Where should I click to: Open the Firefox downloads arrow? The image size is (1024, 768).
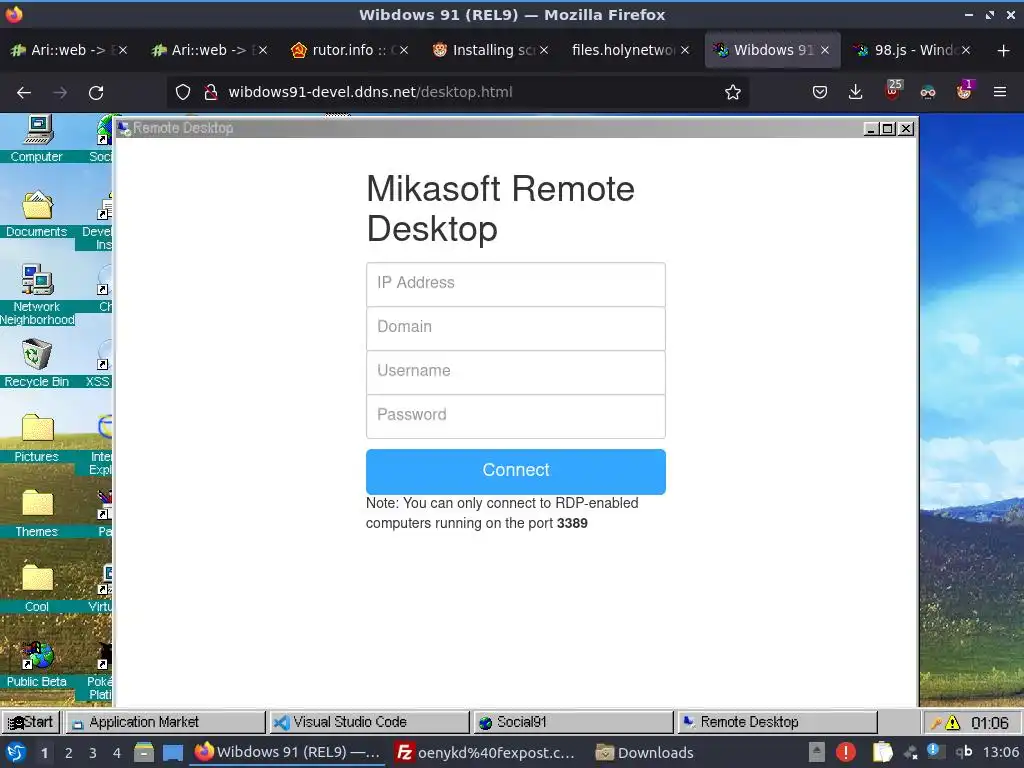pyautogui.click(x=856, y=92)
